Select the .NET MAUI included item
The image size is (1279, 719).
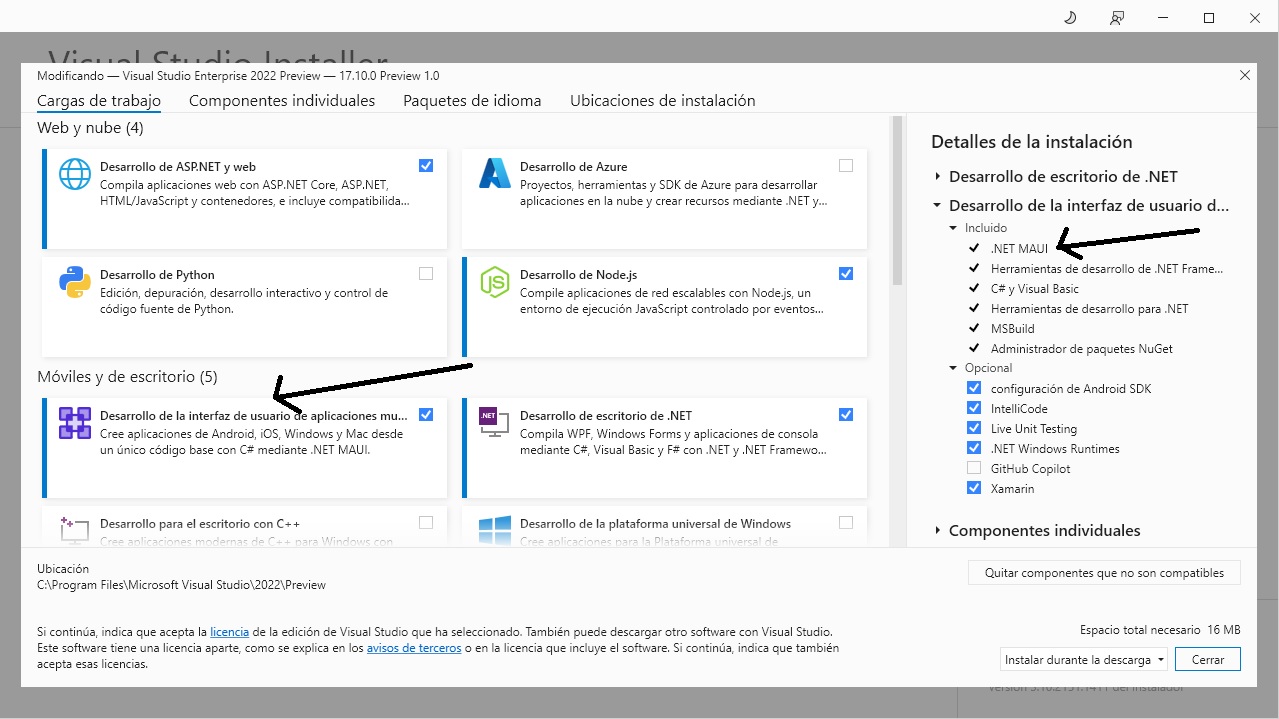tap(1019, 249)
